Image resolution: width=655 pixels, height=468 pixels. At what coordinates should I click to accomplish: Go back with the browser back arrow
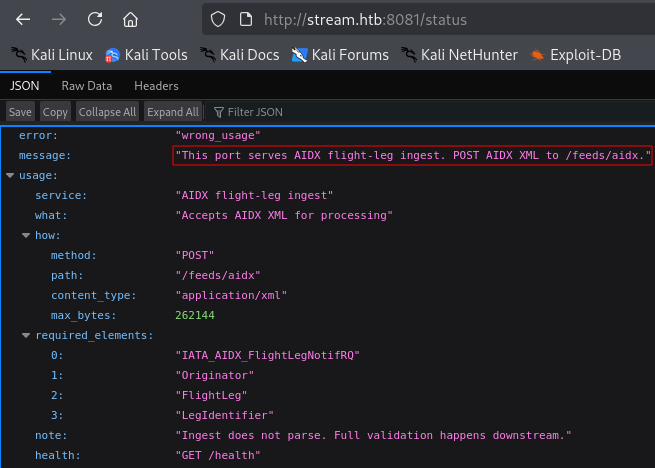[x=23, y=19]
